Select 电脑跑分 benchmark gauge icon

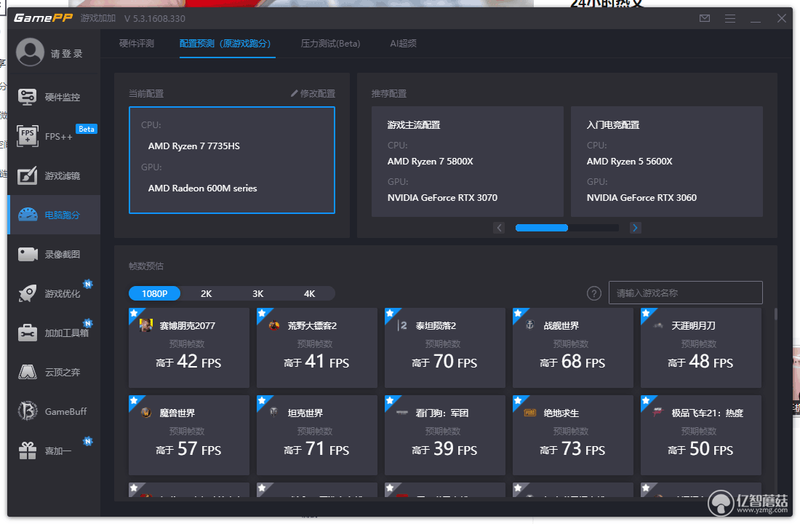28,215
